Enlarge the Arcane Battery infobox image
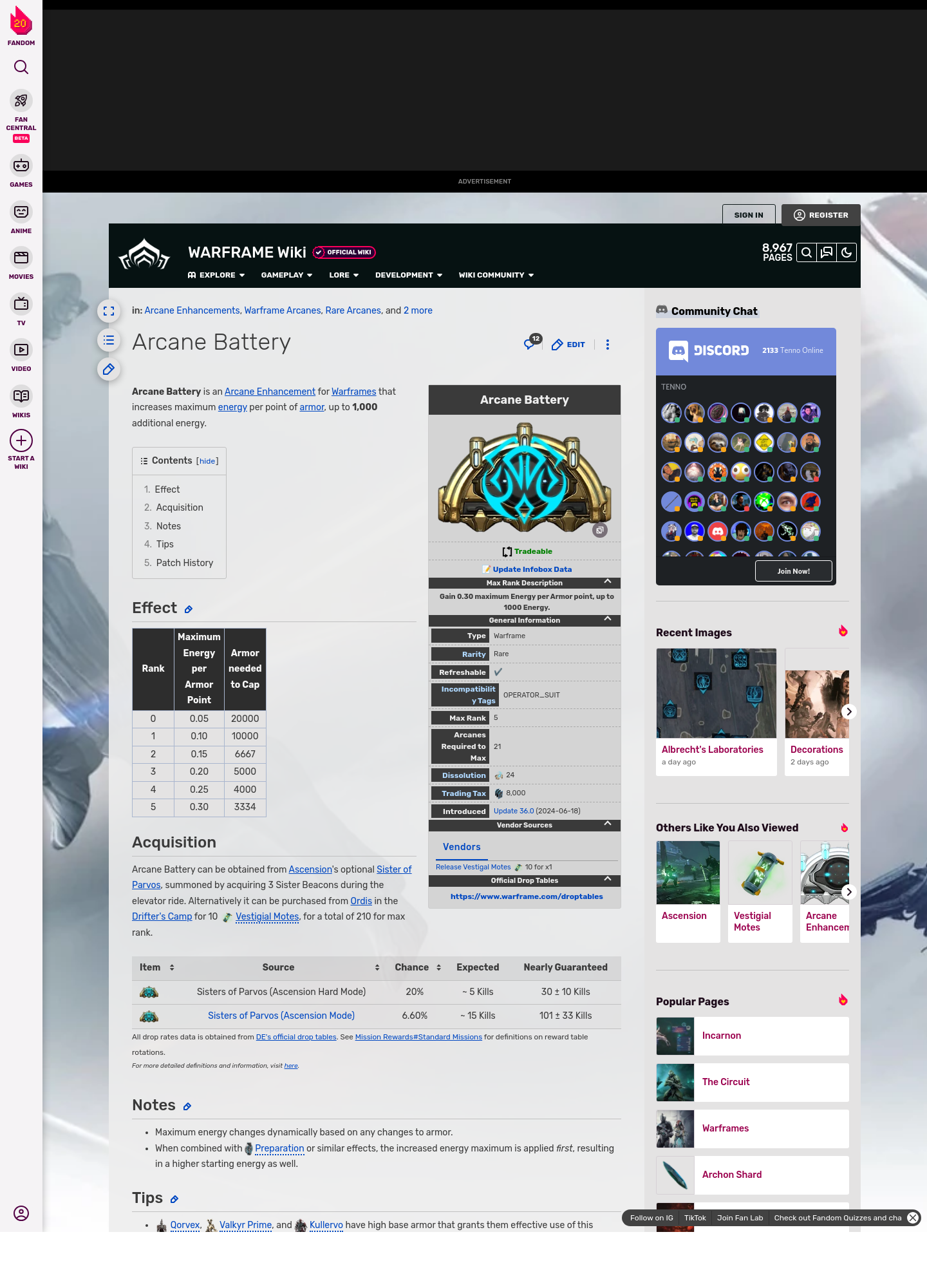Image resolution: width=927 pixels, height=1288 pixels. (600, 531)
